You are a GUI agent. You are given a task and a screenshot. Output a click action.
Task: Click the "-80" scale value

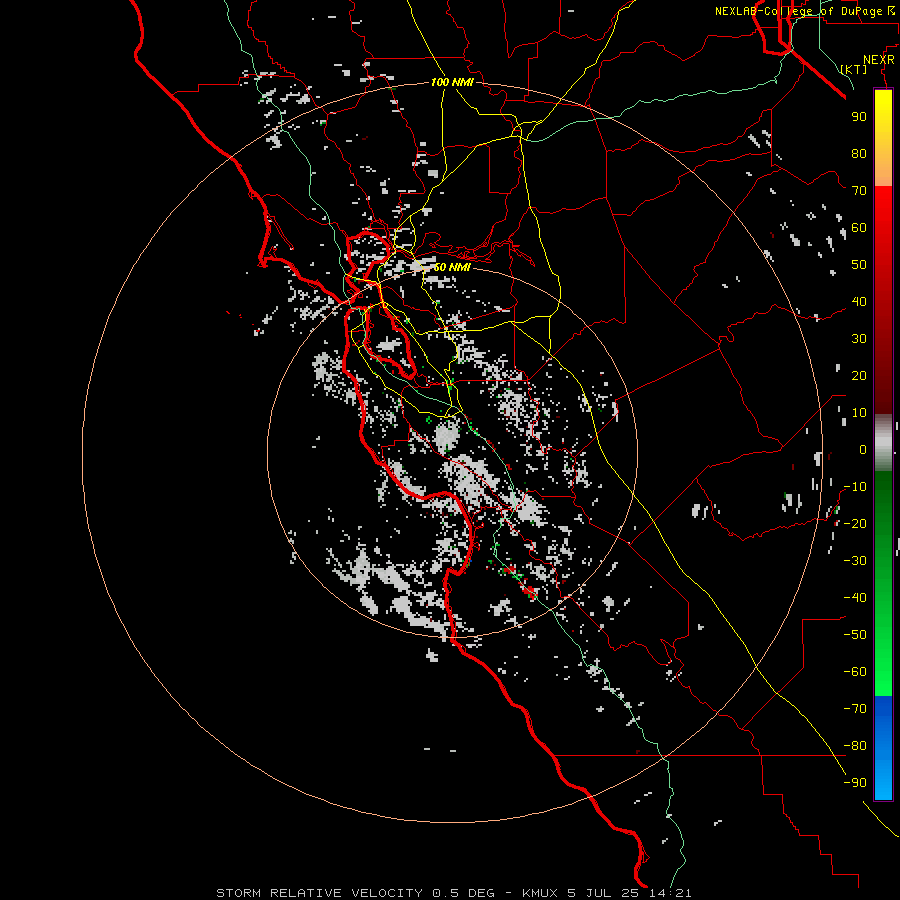855,746
